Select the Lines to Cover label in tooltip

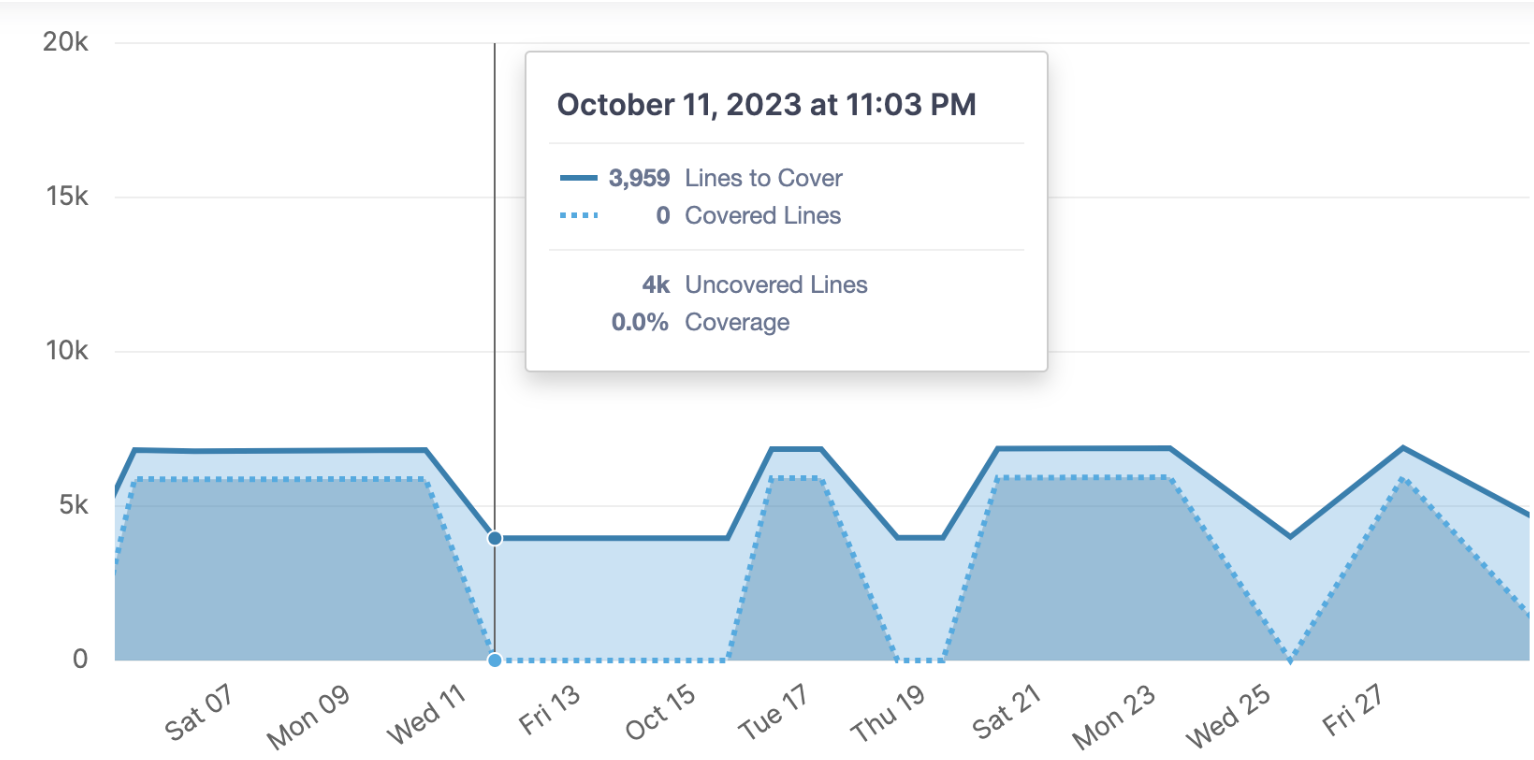pyautogui.click(x=763, y=179)
